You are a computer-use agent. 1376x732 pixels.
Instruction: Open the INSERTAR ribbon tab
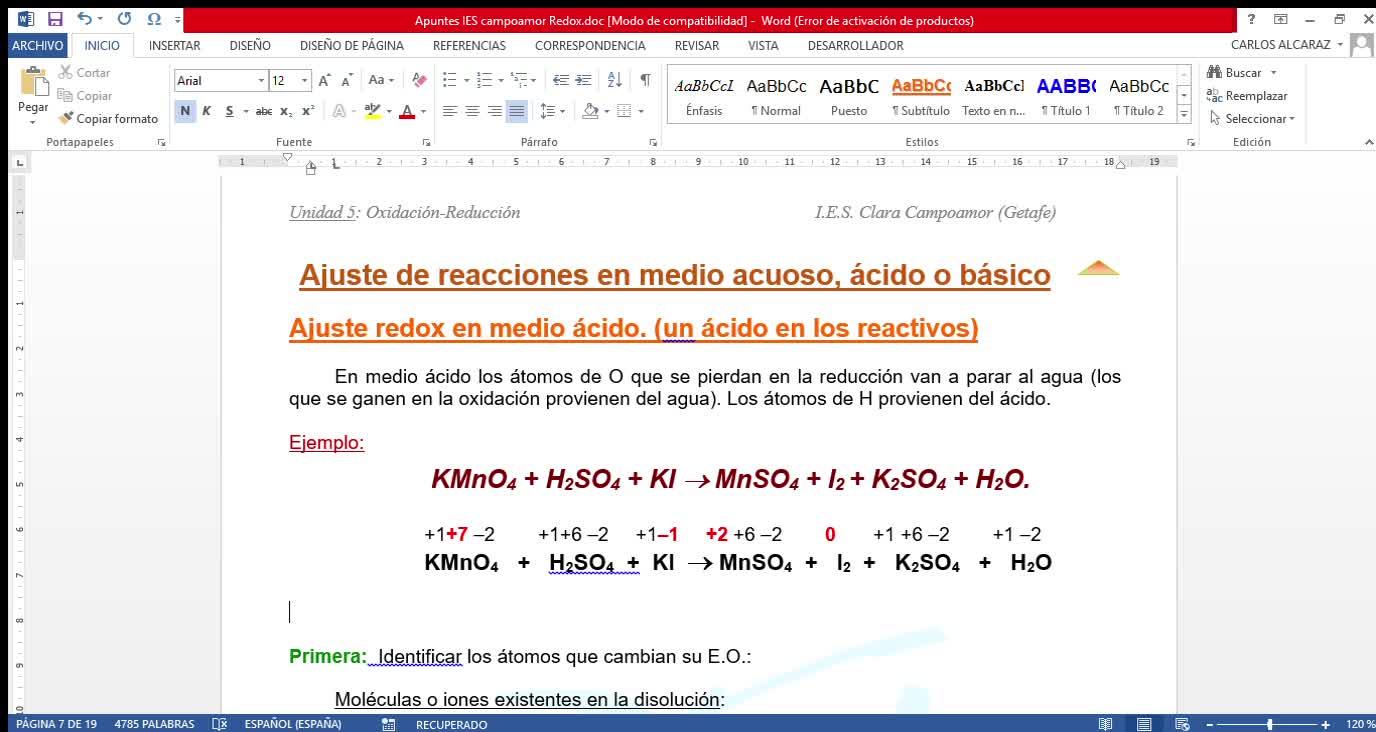click(174, 45)
